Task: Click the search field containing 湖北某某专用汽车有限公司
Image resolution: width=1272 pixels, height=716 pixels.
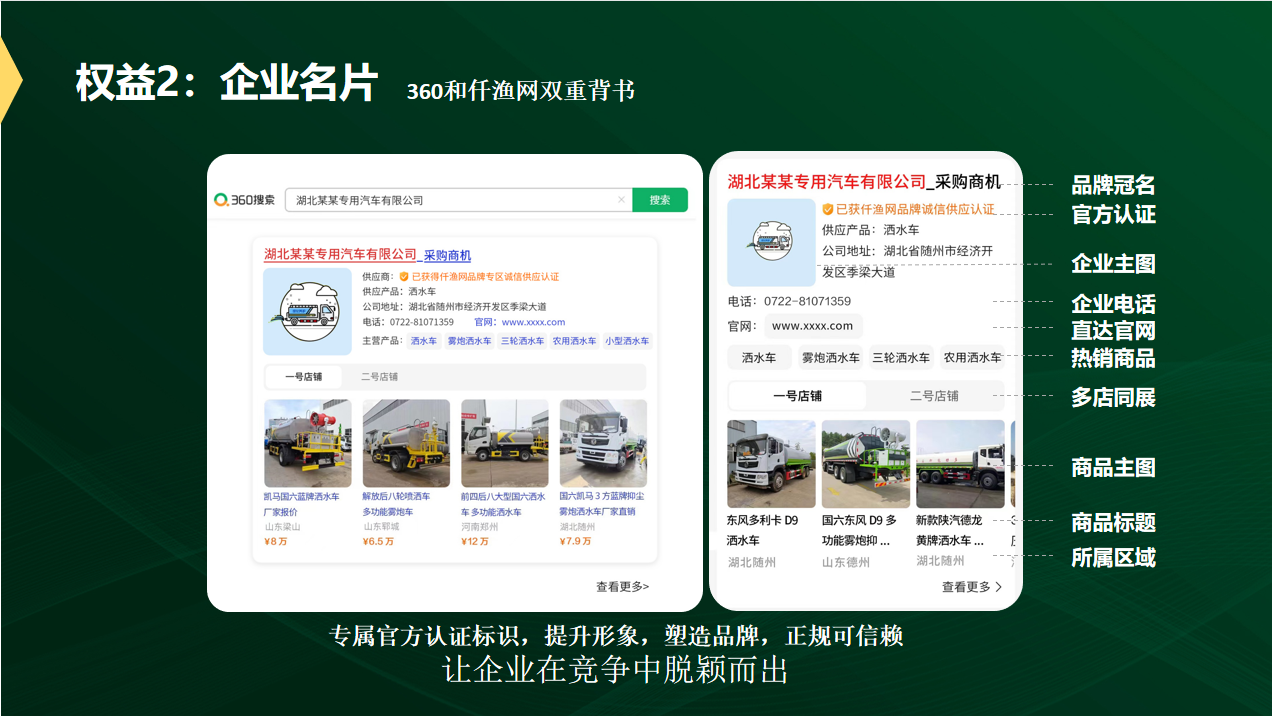Action: click(450, 200)
